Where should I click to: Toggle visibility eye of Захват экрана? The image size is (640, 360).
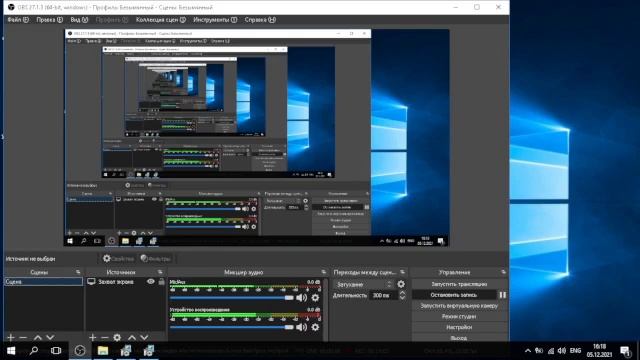pos(151,282)
